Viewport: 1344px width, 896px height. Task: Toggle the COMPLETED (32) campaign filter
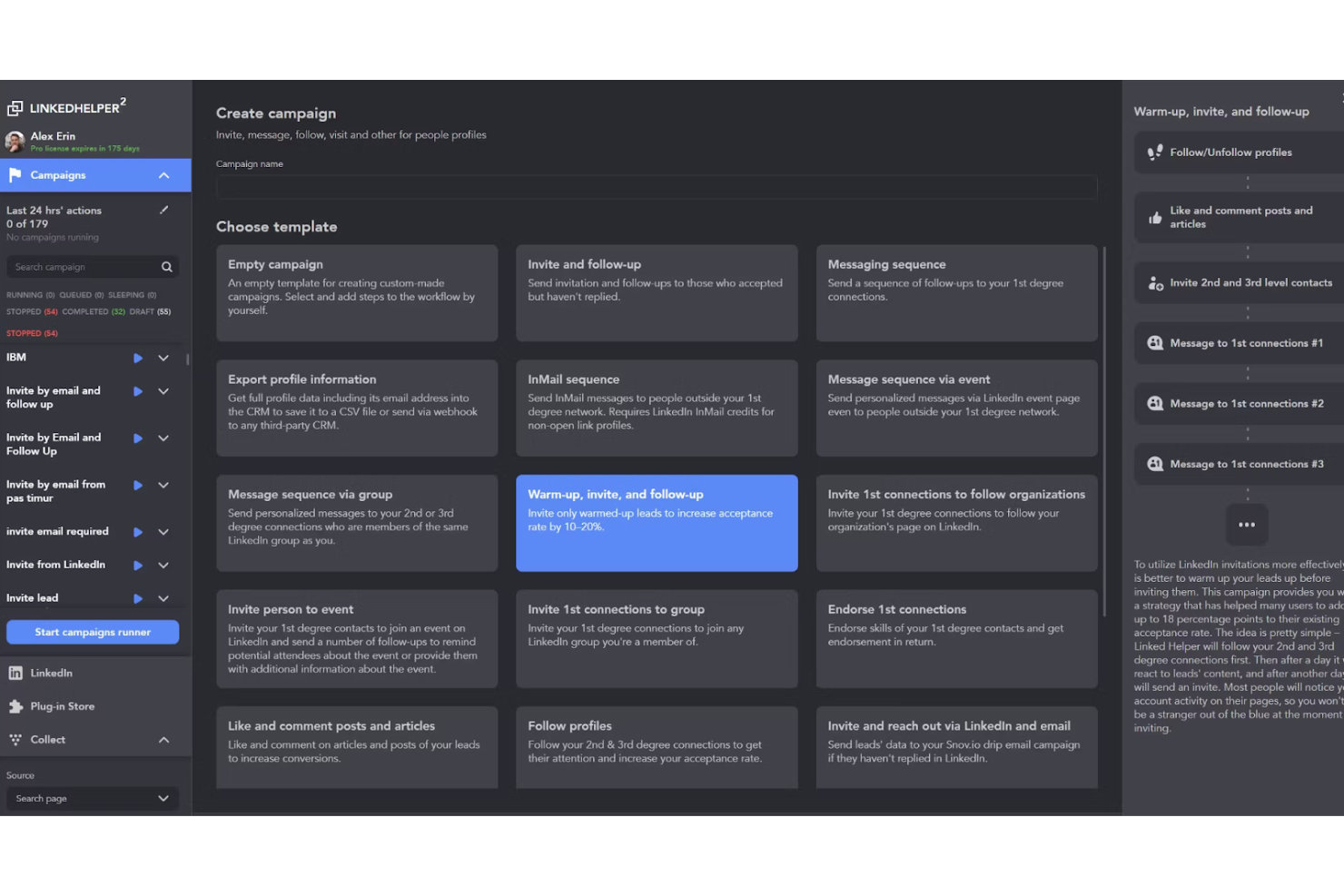[94, 311]
